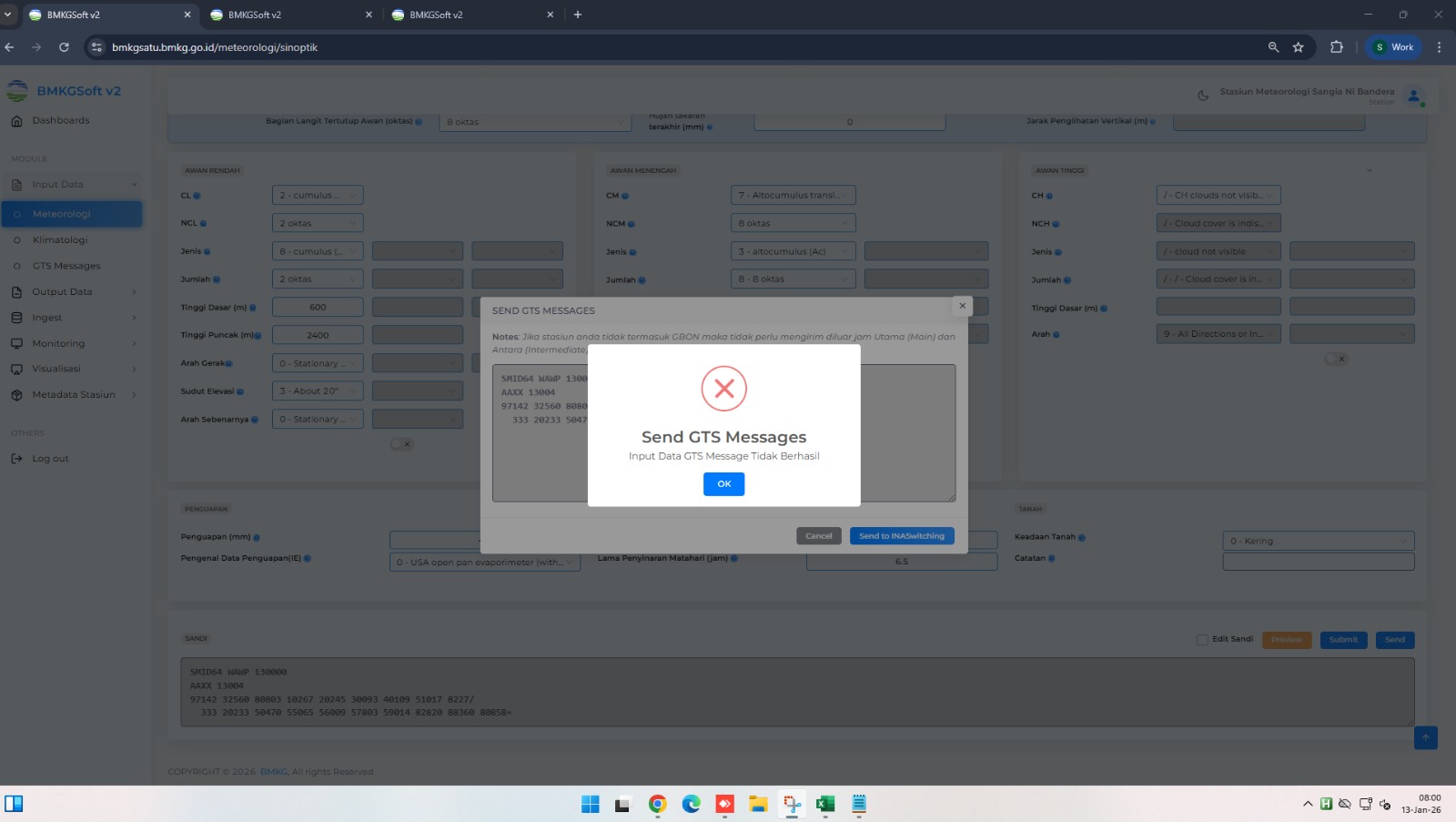Enable the Edit Sandi checkbox
This screenshot has width=1456, height=822.
1202,640
